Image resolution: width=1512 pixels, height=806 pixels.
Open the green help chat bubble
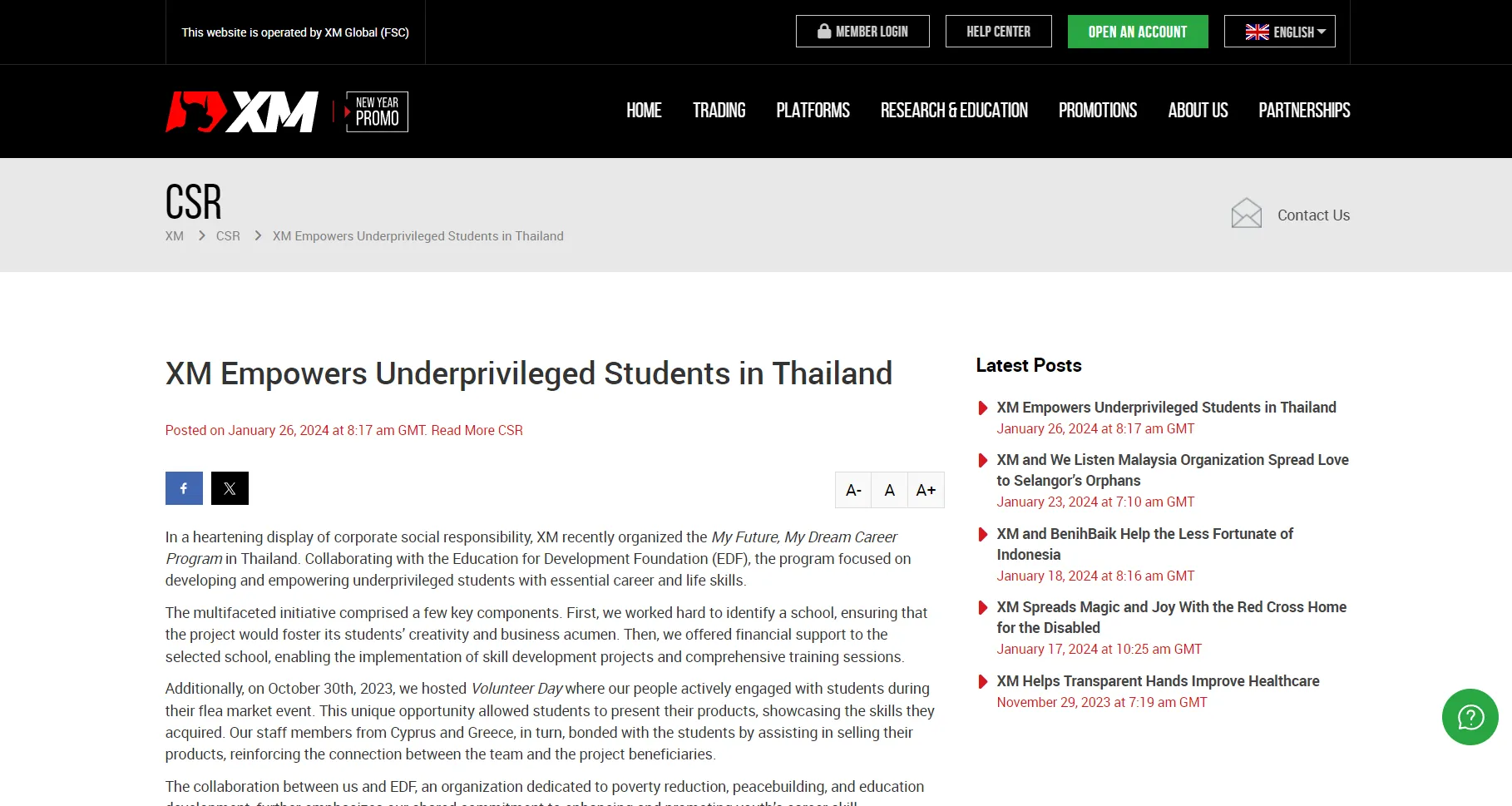tap(1470, 717)
